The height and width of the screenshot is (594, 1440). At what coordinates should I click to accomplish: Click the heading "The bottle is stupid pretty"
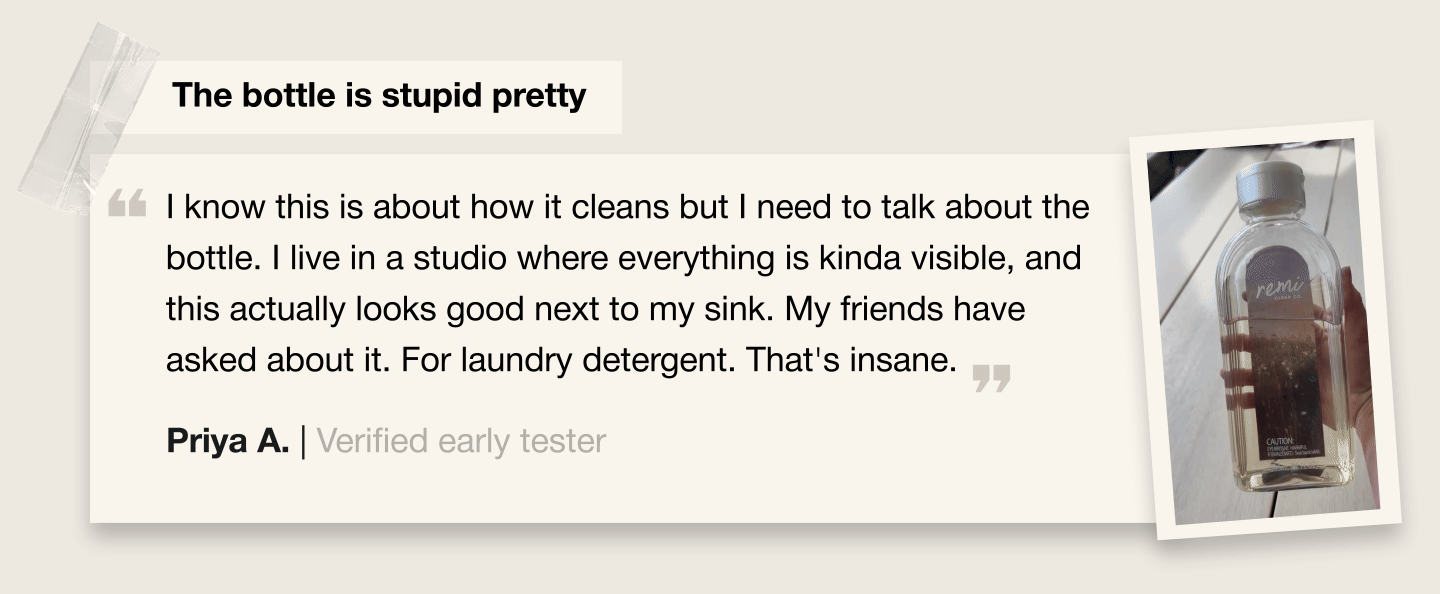coord(379,96)
